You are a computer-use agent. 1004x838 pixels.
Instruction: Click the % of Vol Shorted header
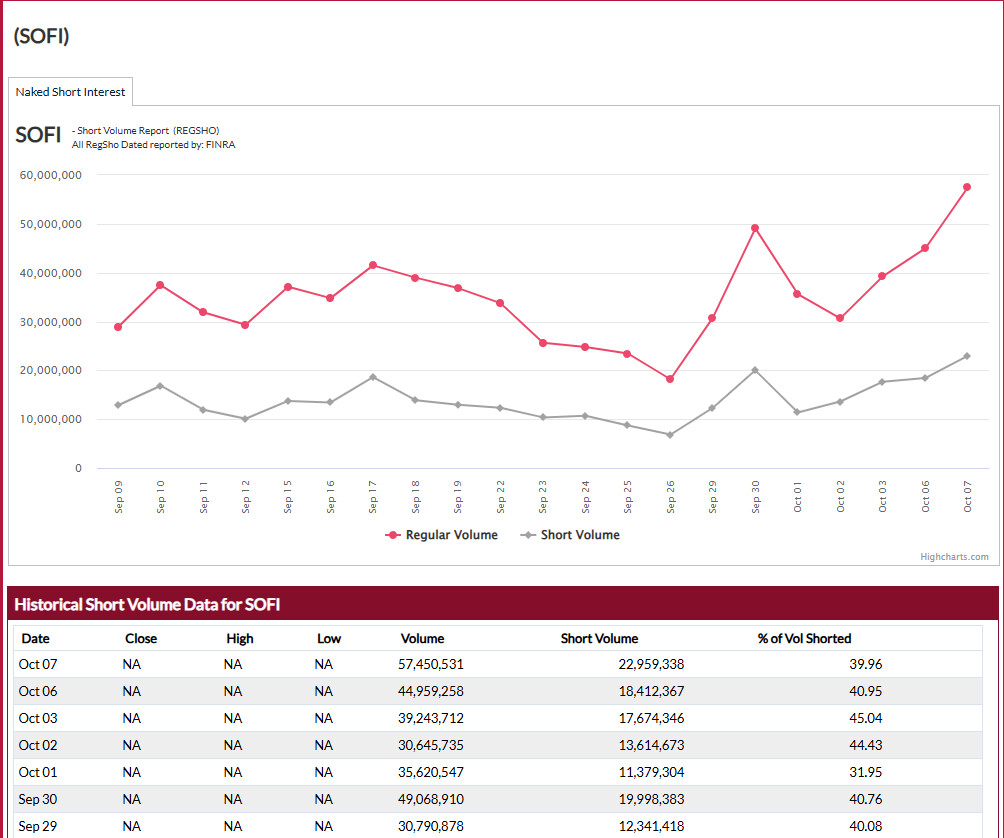click(x=804, y=638)
